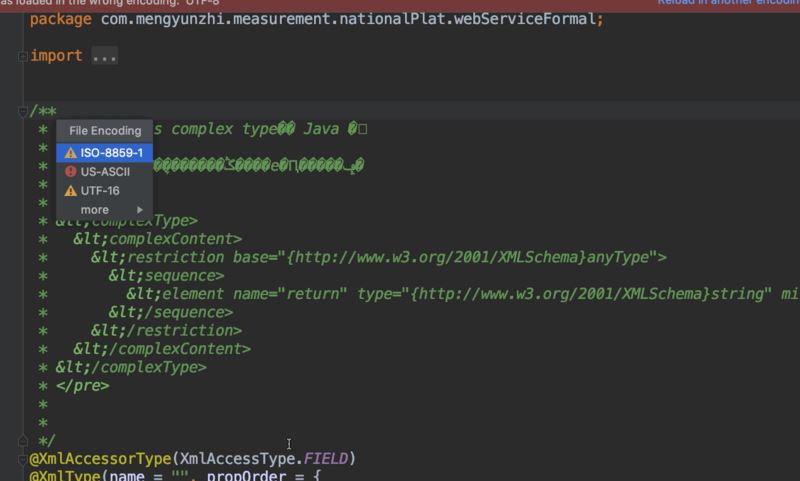Click the 'File Encoding' popup header
Screen dimensions: 800x481
click(x=105, y=131)
